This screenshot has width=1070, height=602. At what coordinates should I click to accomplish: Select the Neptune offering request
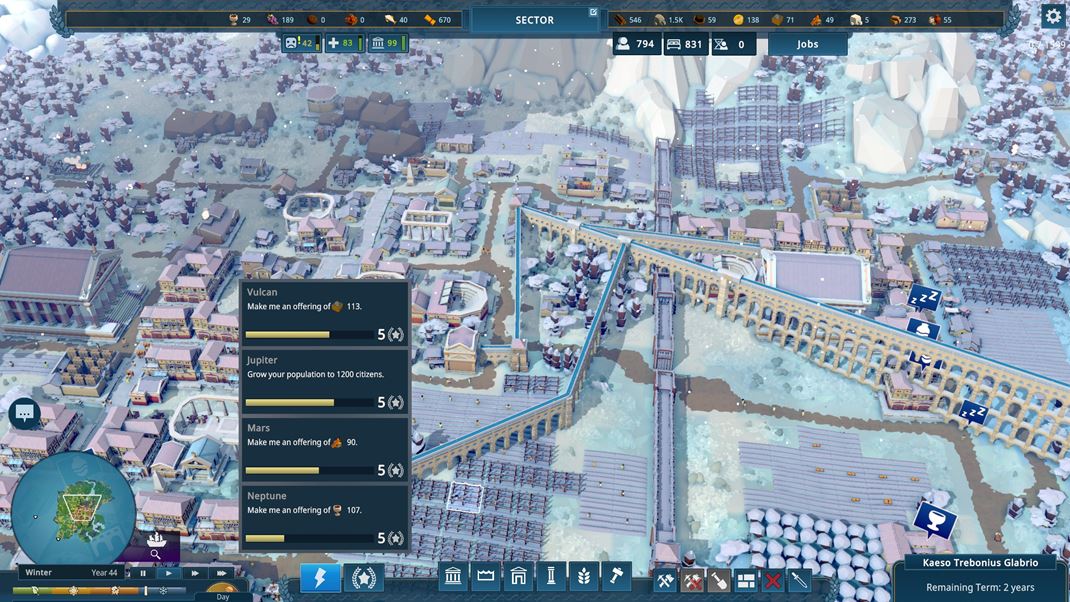pyautogui.click(x=324, y=517)
